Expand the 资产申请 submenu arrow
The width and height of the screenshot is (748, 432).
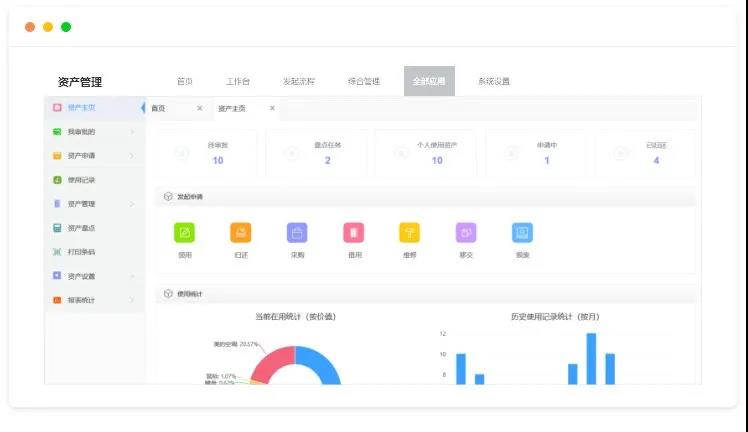(x=132, y=156)
